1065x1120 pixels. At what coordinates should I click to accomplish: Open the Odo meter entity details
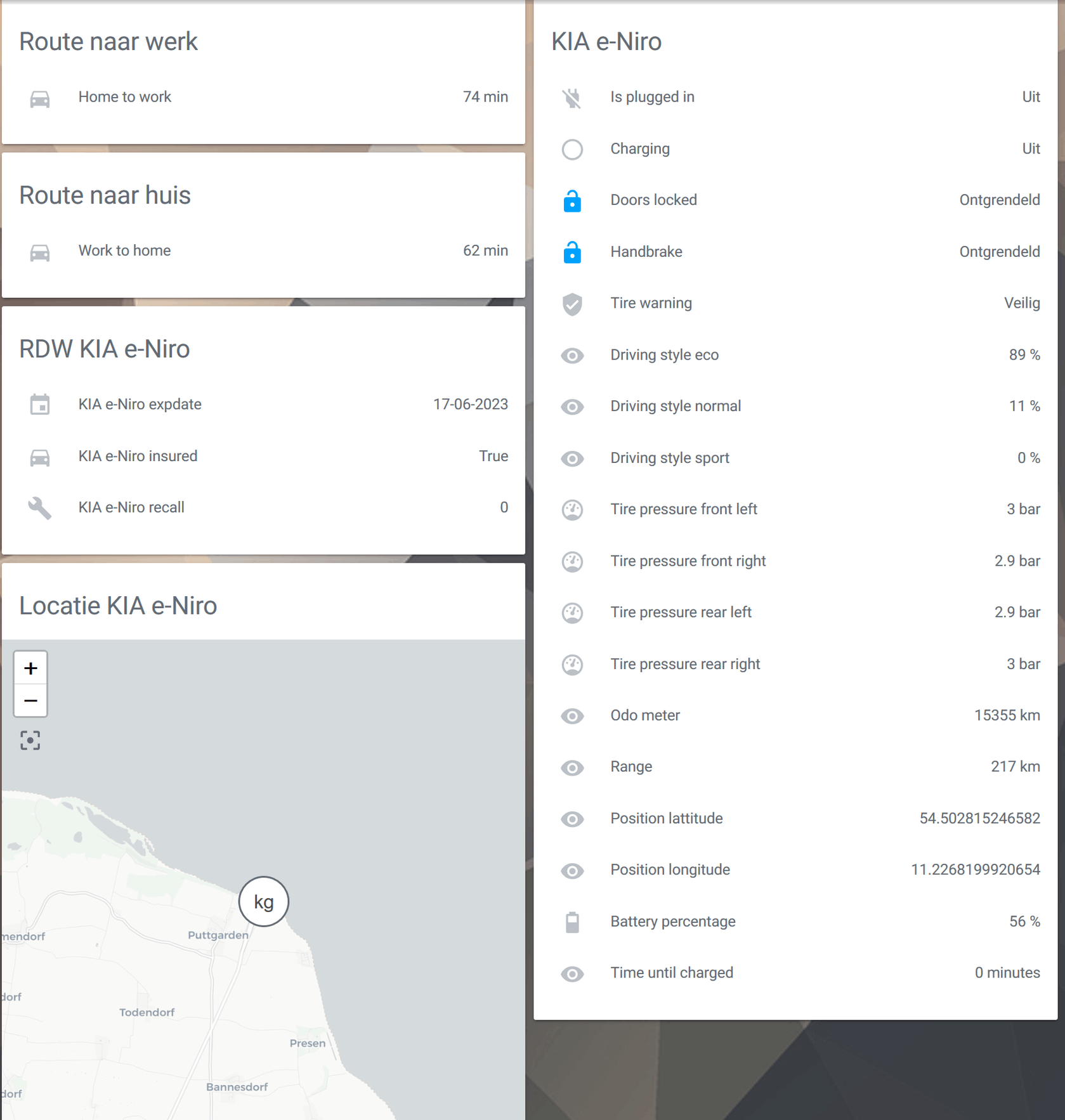[x=645, y=715]
